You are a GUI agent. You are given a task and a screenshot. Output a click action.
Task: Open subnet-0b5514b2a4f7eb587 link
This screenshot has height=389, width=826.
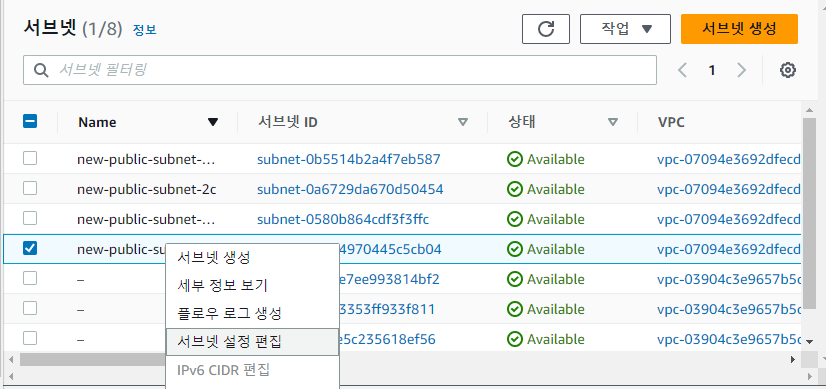point(349,159)
